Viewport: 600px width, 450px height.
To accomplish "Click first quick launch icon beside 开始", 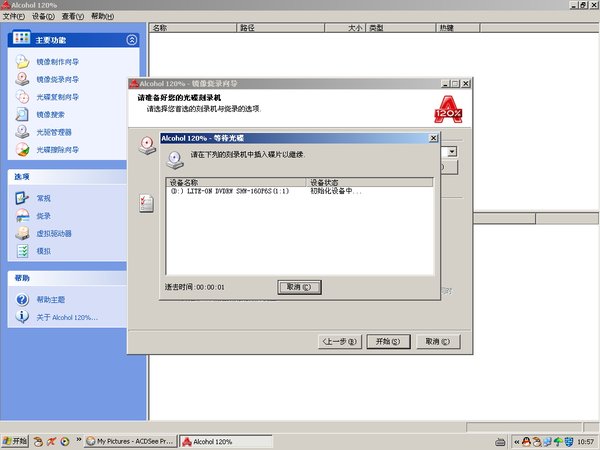I will click(38, 442).
